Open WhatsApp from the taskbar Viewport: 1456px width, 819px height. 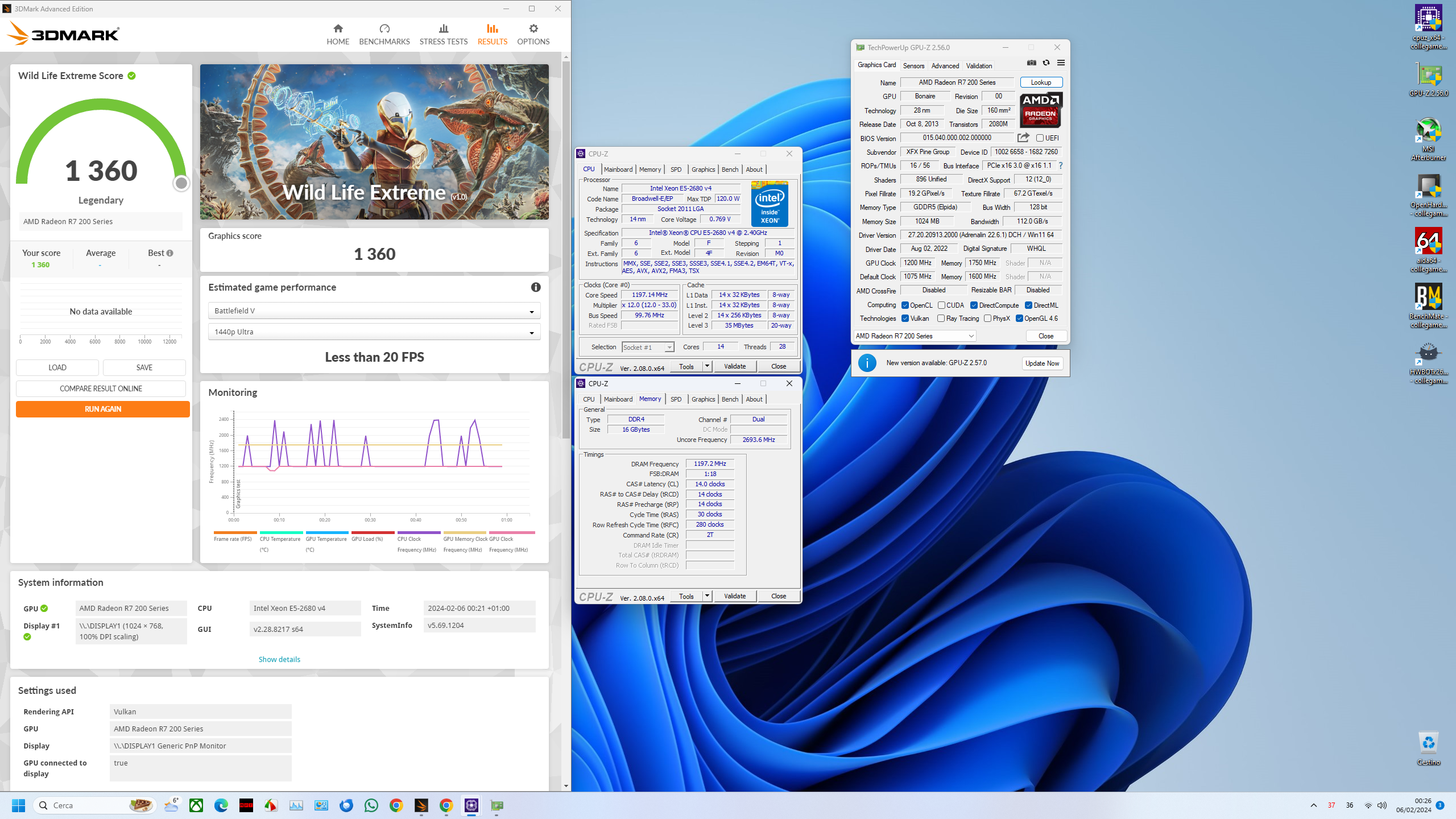pos(371,805)
